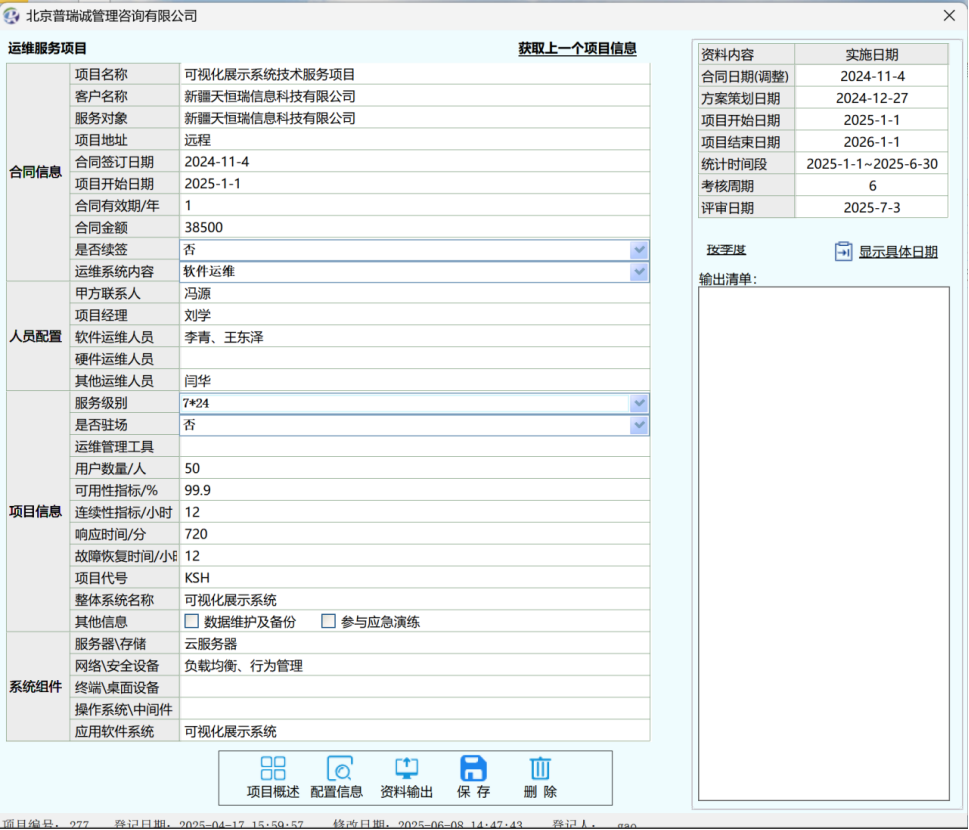Click the 获取上一个项目信息 link
The height and width of the screenshot is (830, 969).
pos(576,48)
